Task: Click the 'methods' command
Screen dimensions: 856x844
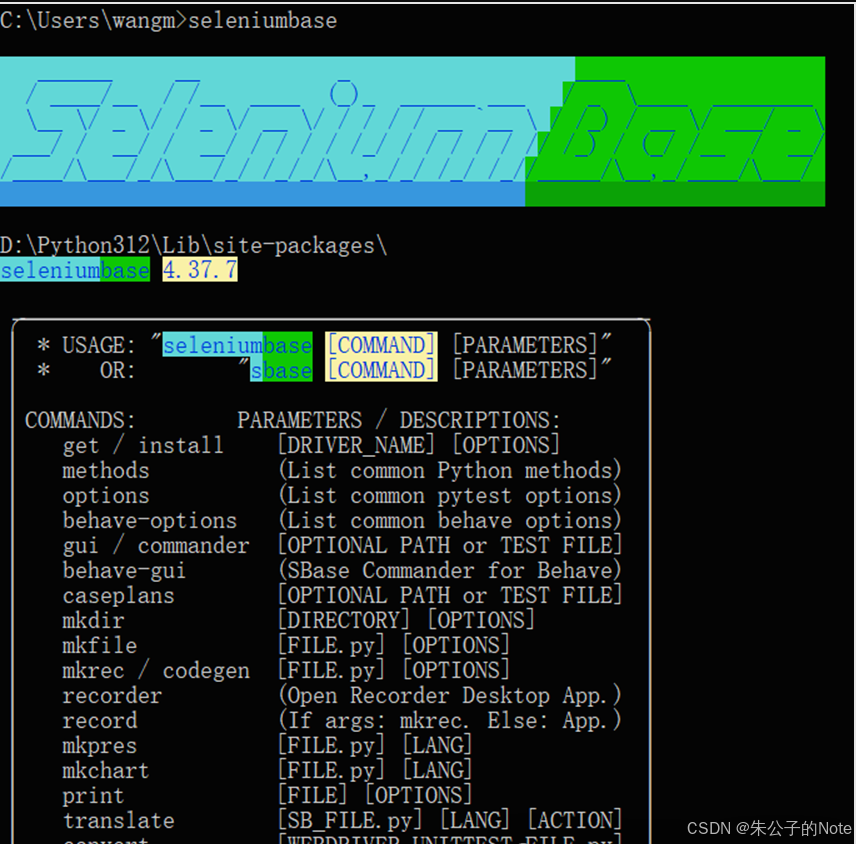Action: tap(106, 471)
